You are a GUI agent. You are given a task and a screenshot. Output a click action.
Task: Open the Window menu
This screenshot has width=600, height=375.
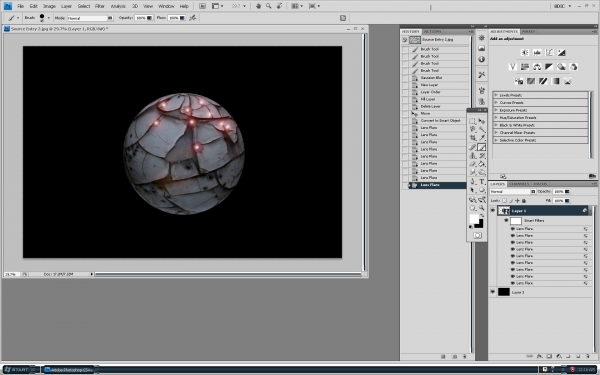(166, 6)
